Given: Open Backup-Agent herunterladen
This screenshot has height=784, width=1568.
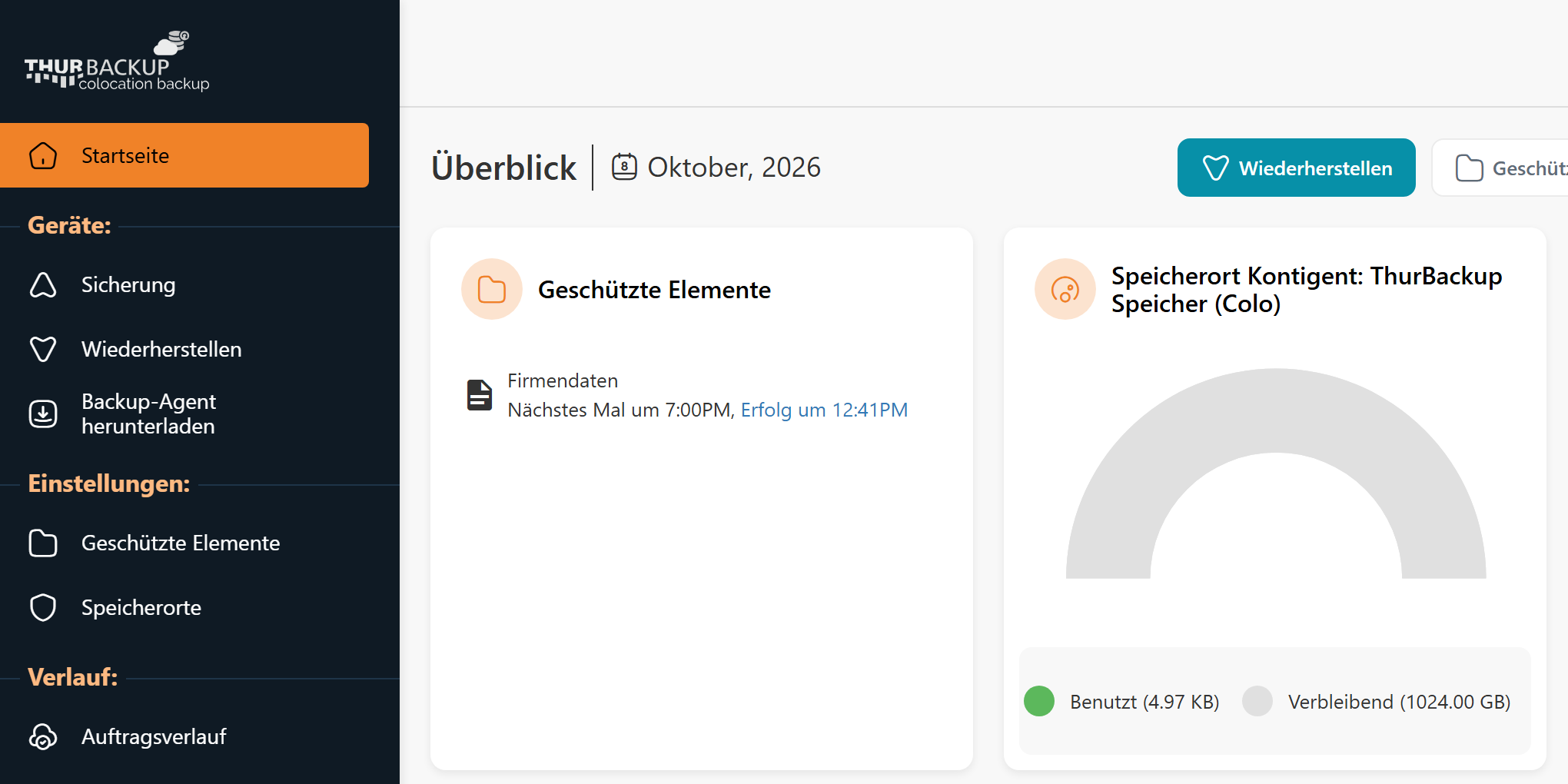Looking at the screenshot, I should (x=148, y=414).
